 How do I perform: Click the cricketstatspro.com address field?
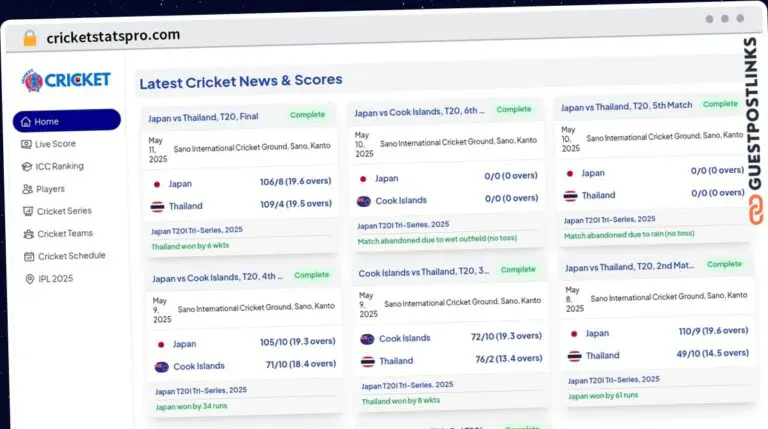tap(113, 36)
